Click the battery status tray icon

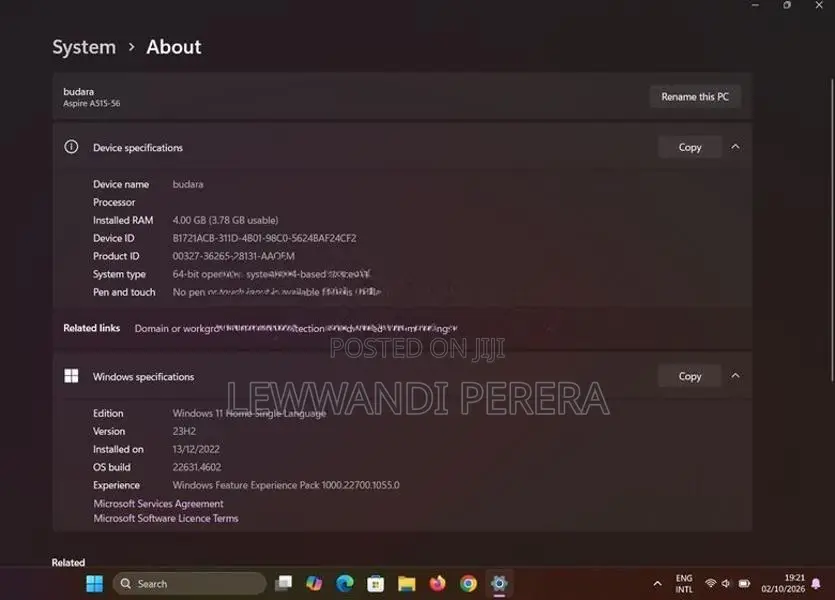tap(744, 583)
